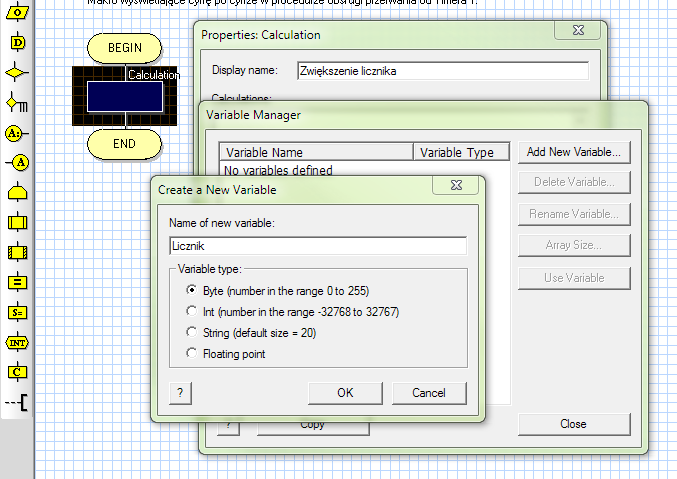
Task: Select the C Code icon
Action: 17,372
